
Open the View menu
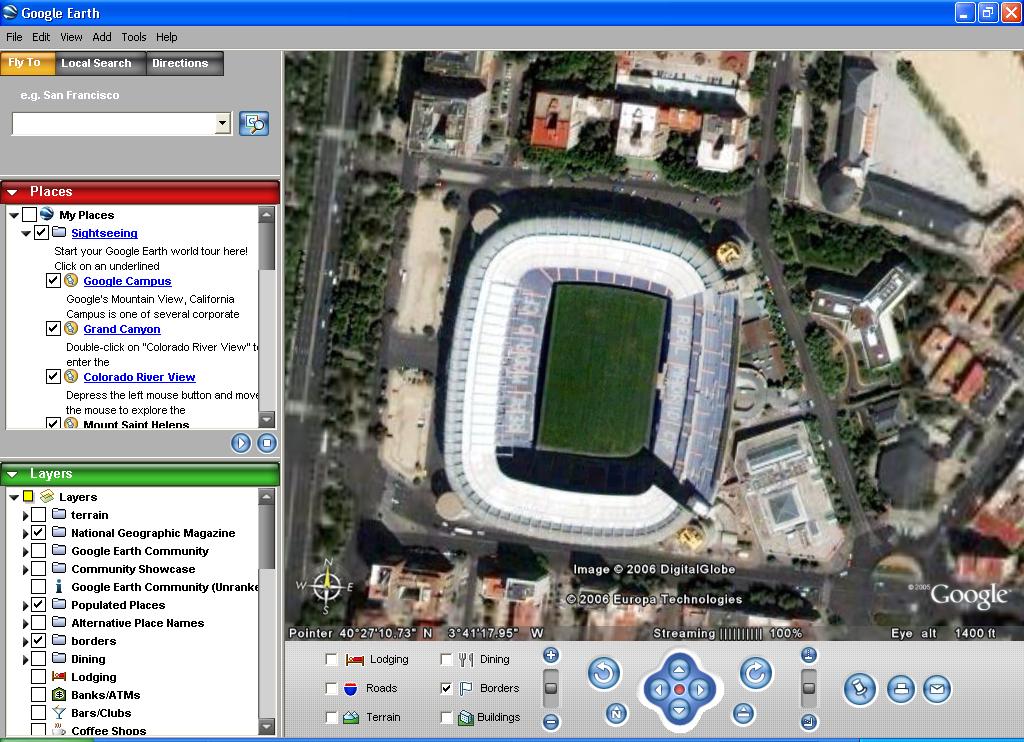coord(71,37)
